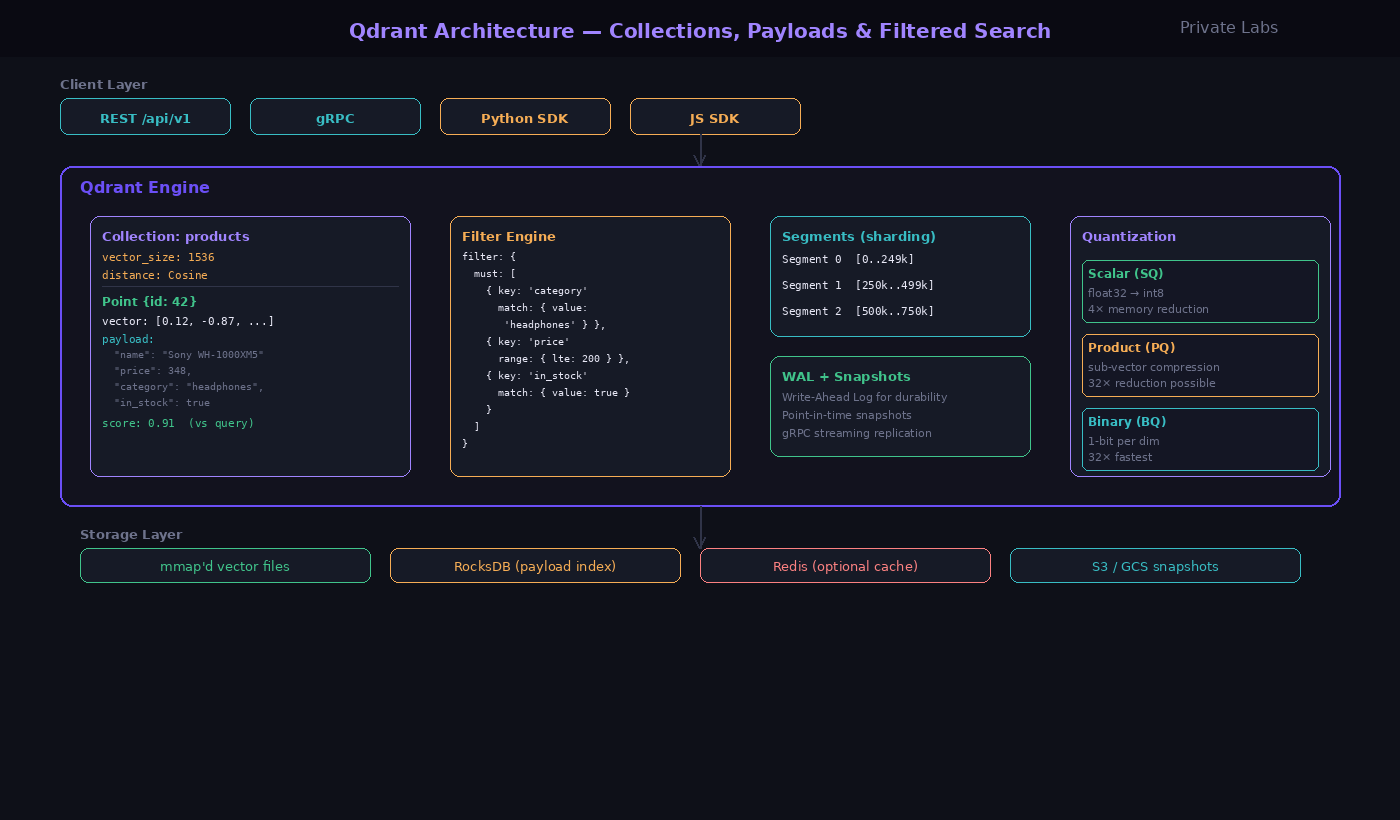The width and height of the screenshot is (1400, 820).
Task: Select the Binary (BQ) quantization card
Action: 1200,439
